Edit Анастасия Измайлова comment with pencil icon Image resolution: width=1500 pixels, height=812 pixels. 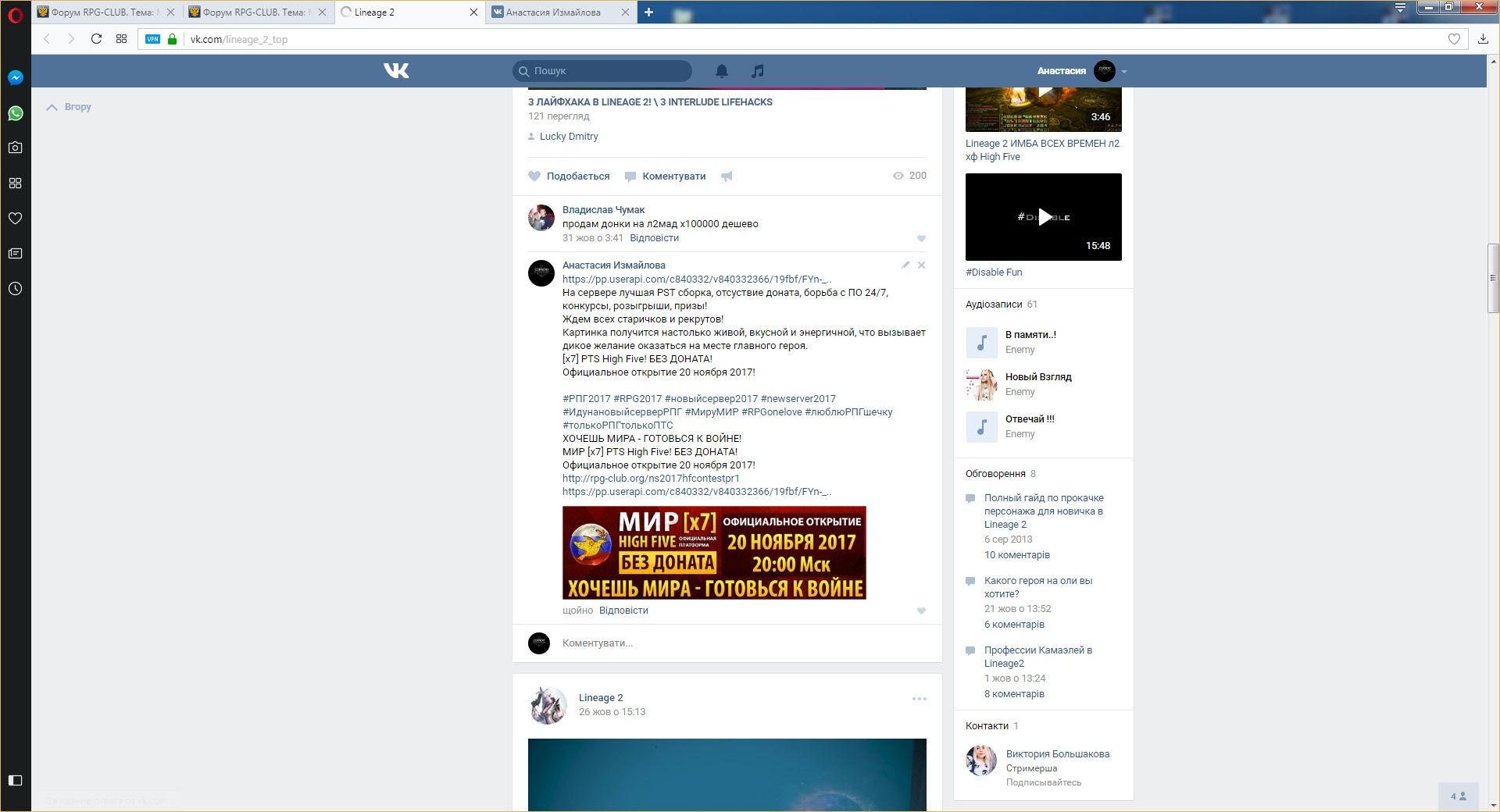[905, 265]
